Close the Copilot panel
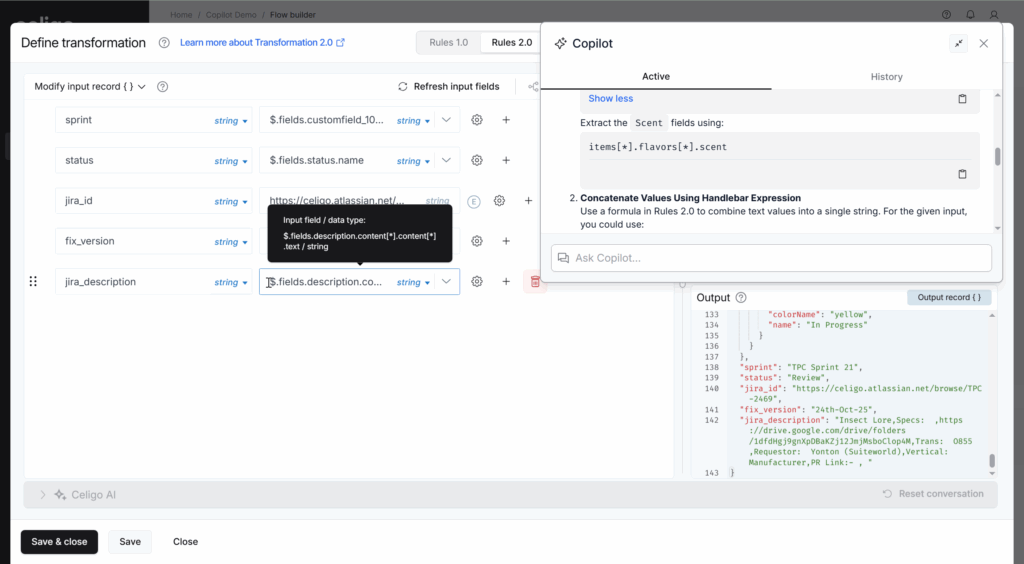The height and width of the screenshot is (564, 1024). coord(984,43)
